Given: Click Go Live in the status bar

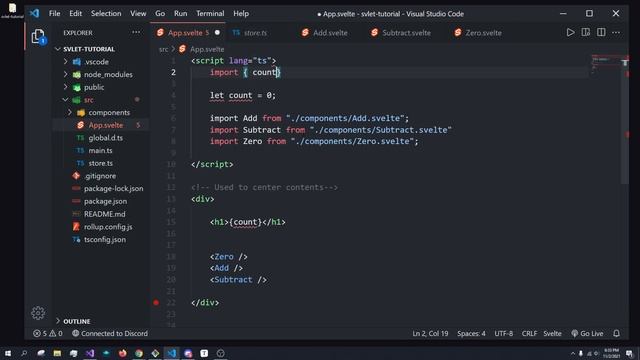Looking at the screenshot, I should [x=587, y=333].
